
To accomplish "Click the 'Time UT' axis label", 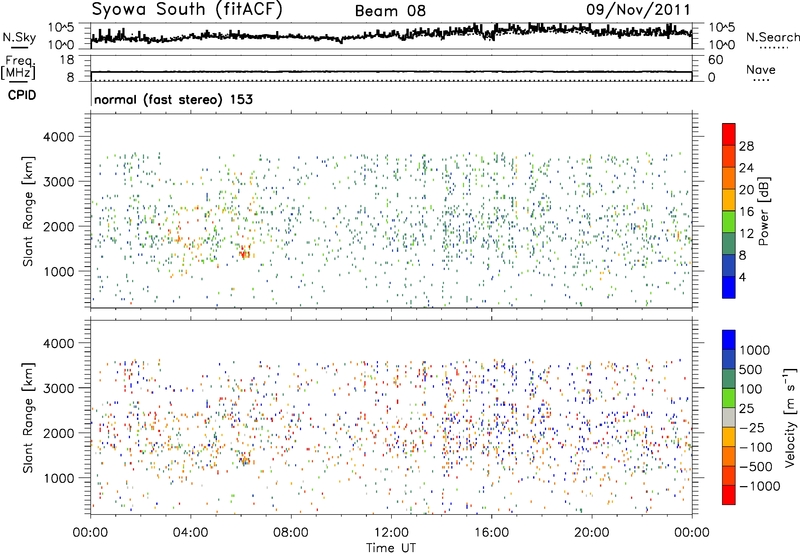I will click(391, 547).
